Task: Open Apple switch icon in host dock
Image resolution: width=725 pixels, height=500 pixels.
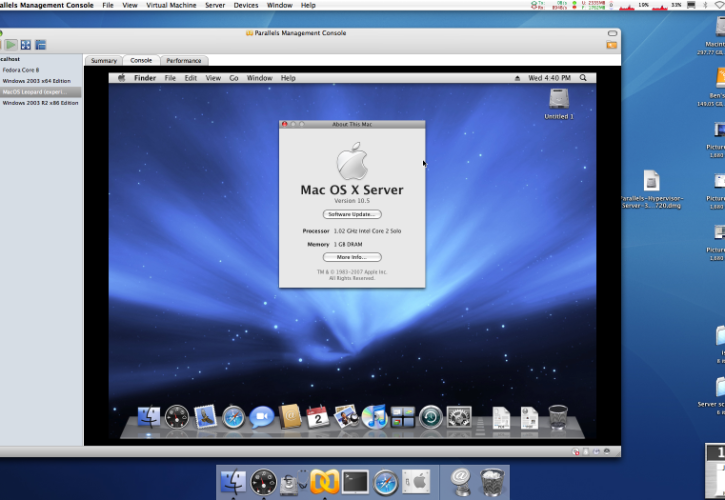Action: (x=416, y=481)
